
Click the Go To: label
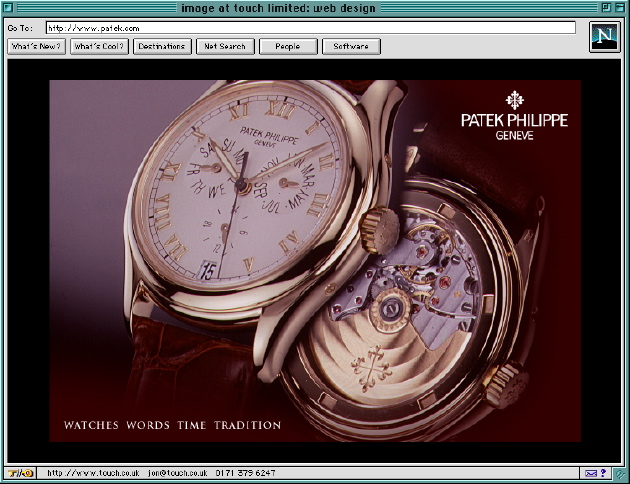click(20, 28)
